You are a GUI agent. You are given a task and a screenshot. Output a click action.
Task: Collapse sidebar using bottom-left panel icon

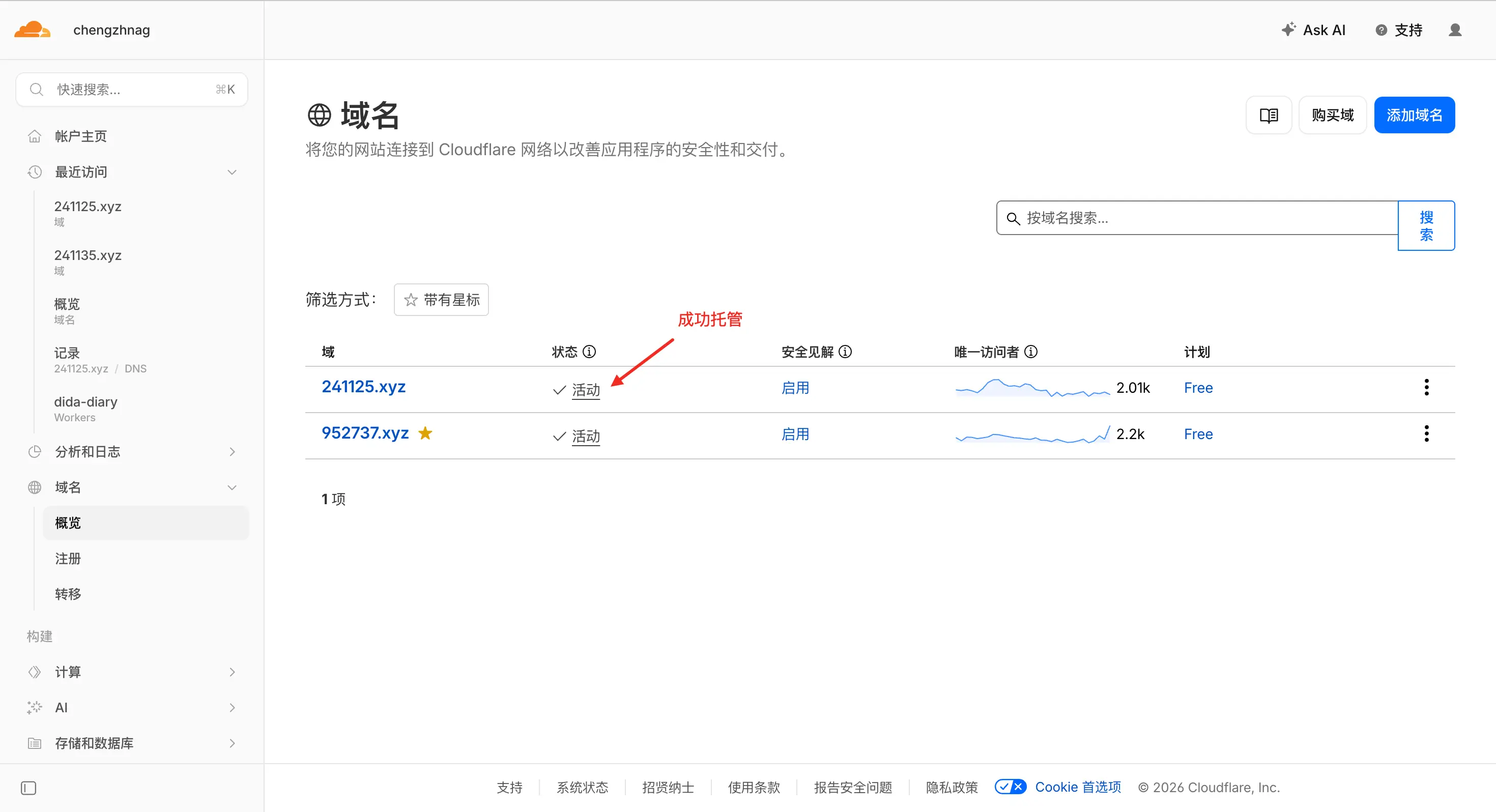pyautogui.click(x=28, y=788)
